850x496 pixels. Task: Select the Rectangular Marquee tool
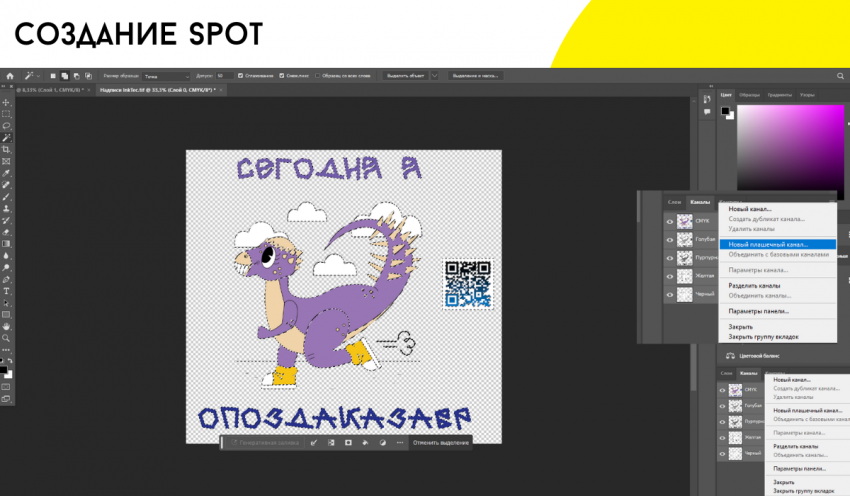(6, 114)
